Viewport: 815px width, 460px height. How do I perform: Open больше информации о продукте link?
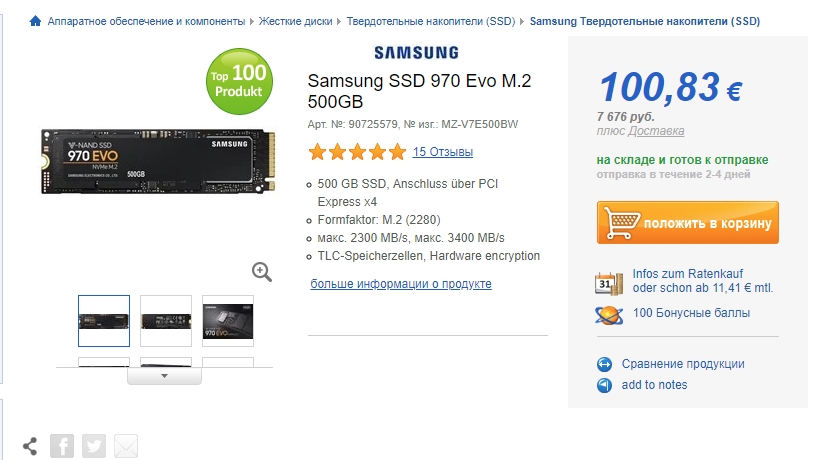click(x=401, y=284)
